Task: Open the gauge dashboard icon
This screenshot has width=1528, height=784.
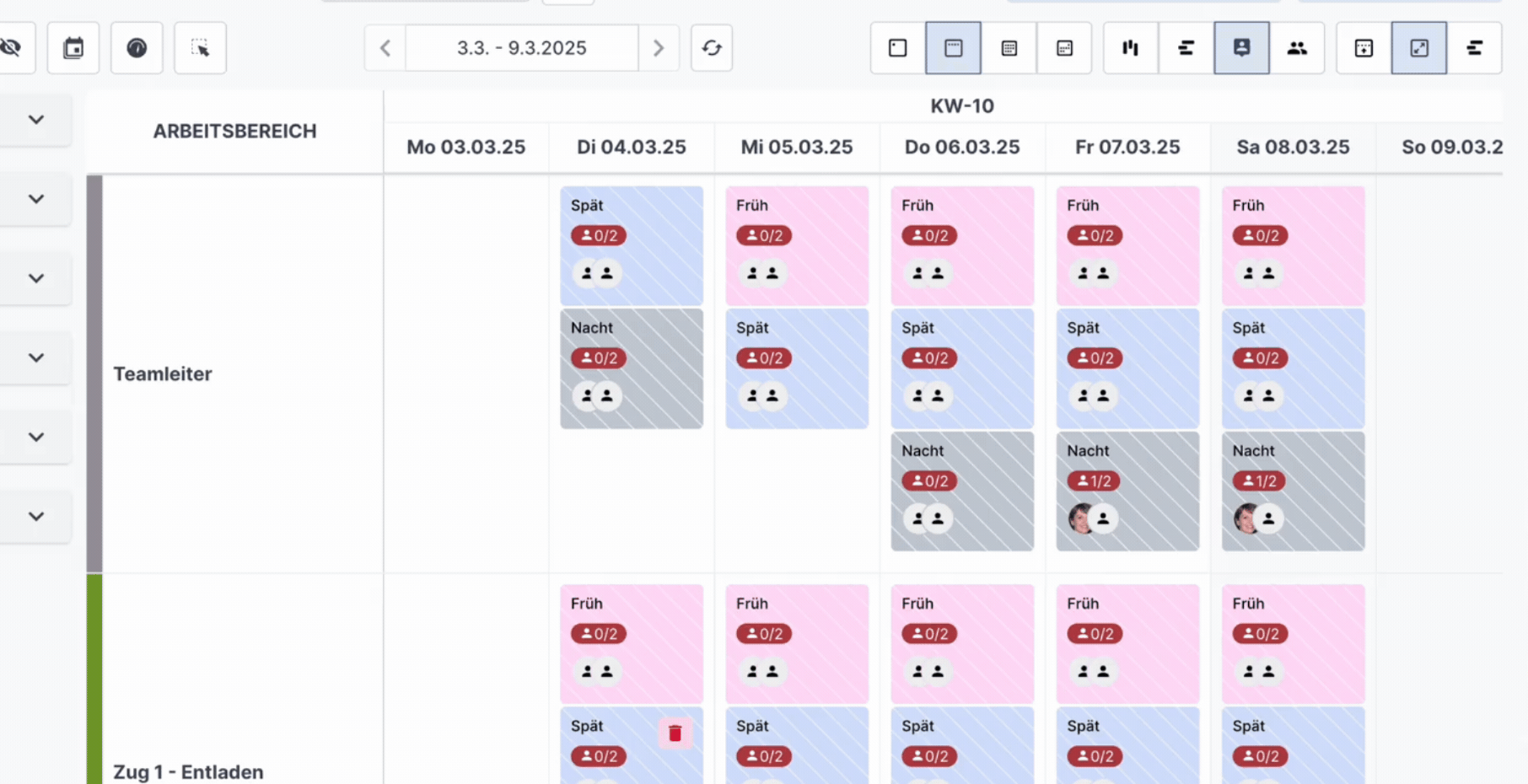Action: 137,48
